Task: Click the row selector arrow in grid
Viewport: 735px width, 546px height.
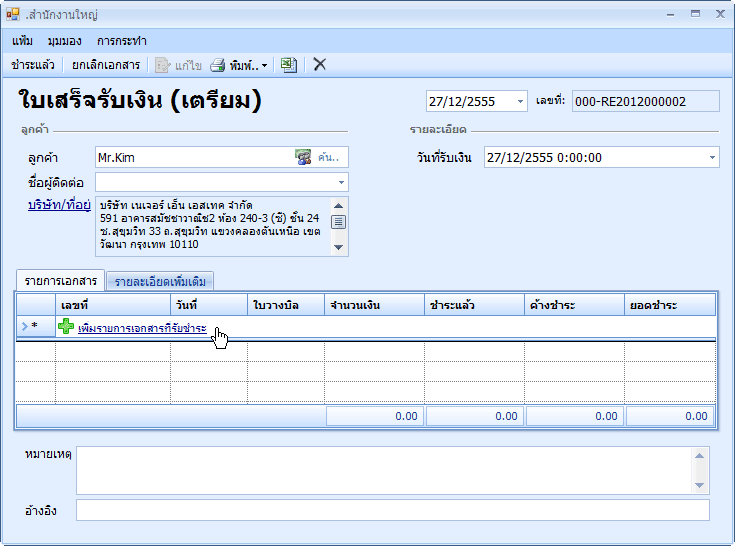Action: (25, 327)
